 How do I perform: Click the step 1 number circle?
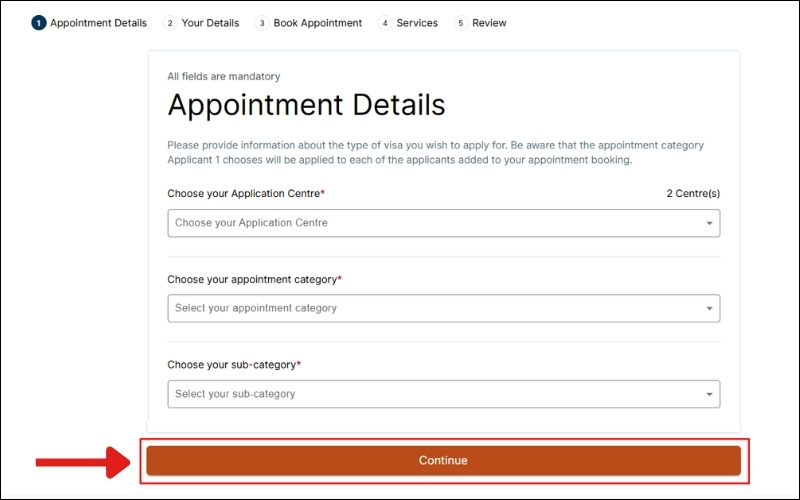pos(39,23)
